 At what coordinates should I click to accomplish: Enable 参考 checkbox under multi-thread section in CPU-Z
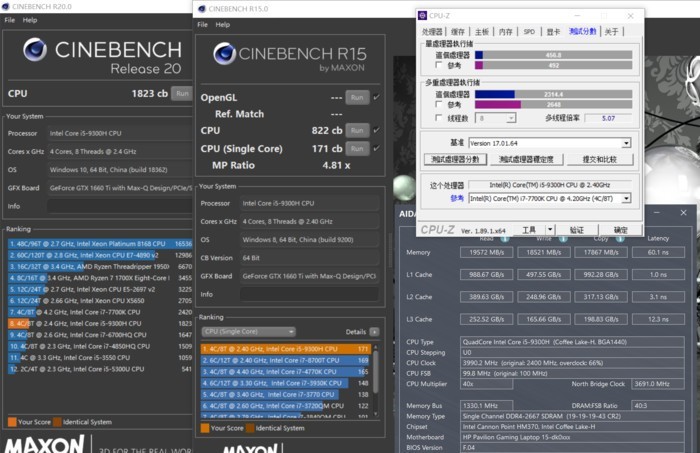point(439,104)
